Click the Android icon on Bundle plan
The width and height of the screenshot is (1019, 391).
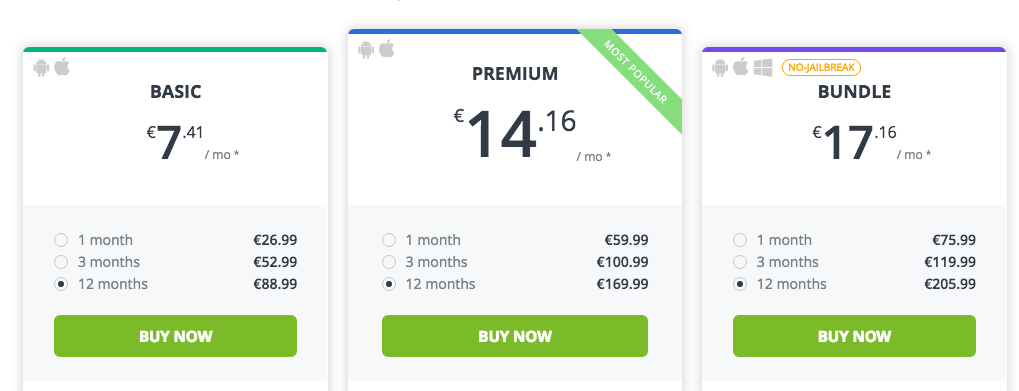tap(720, 68)
